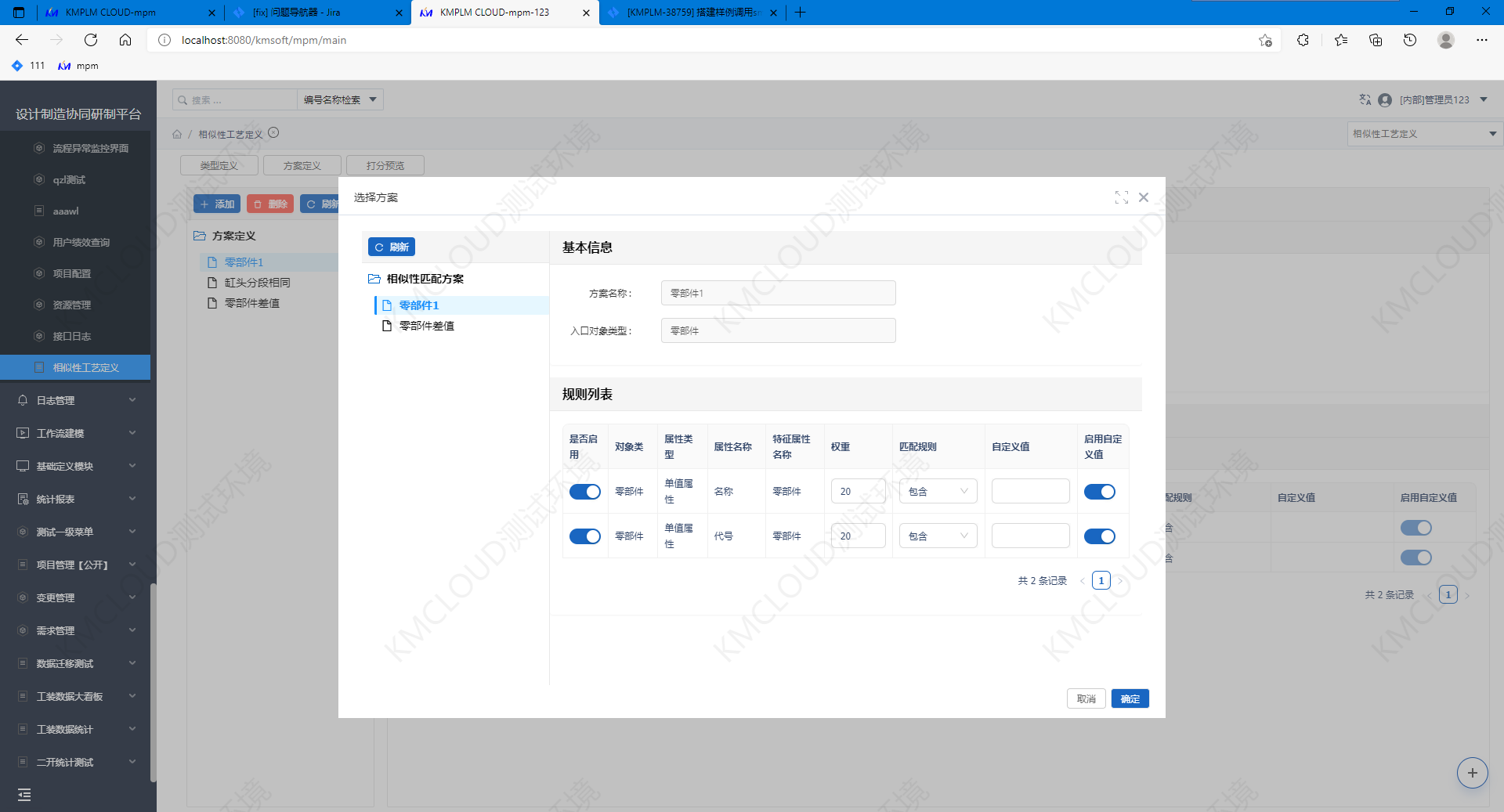This screenshot has height=812, width=1504.
Task: Toggle the first 启用自定义值 switch behind the dialog
Action: click(1416, 528)
